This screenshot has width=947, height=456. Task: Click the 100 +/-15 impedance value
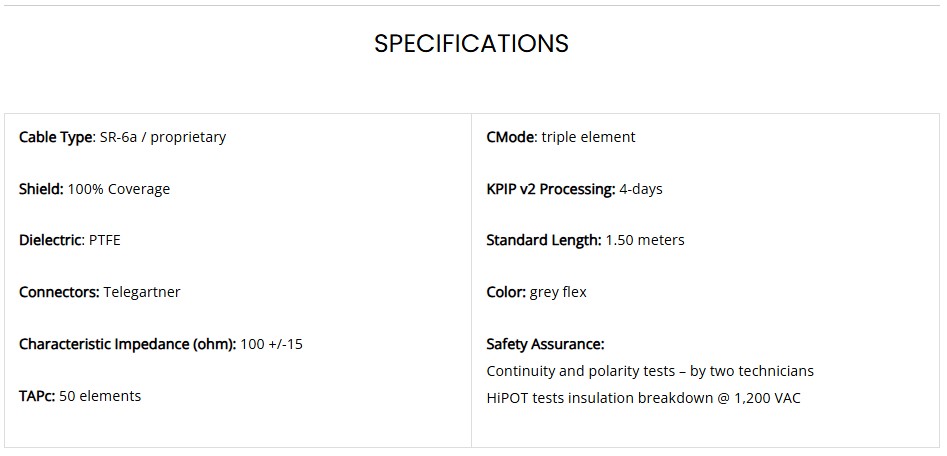[x=272, y=344]
